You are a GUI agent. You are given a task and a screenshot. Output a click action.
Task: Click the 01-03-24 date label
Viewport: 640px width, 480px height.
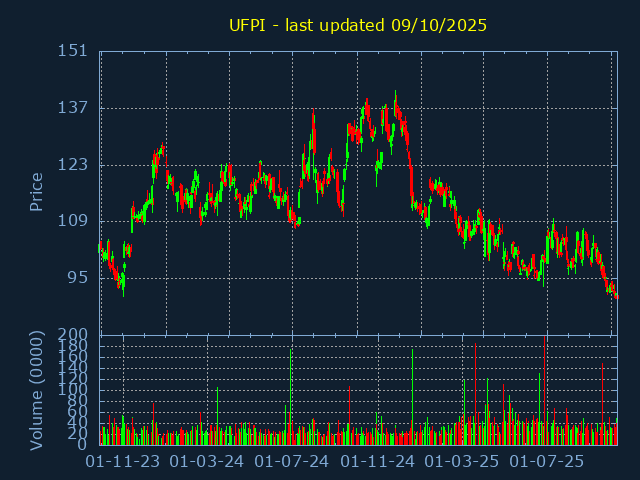point(207,462)
